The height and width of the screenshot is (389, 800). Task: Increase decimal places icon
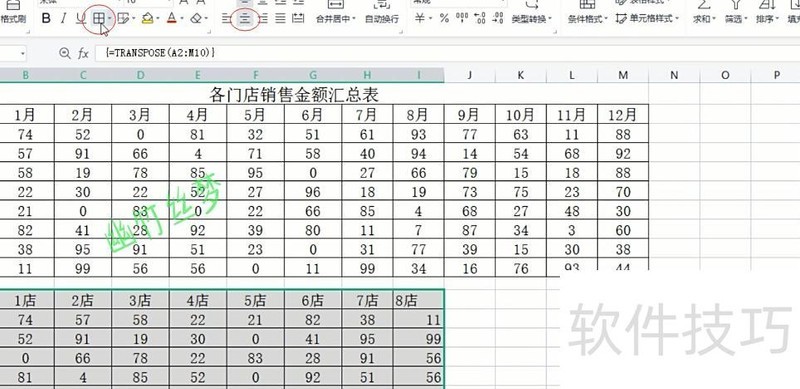(480, 19)
